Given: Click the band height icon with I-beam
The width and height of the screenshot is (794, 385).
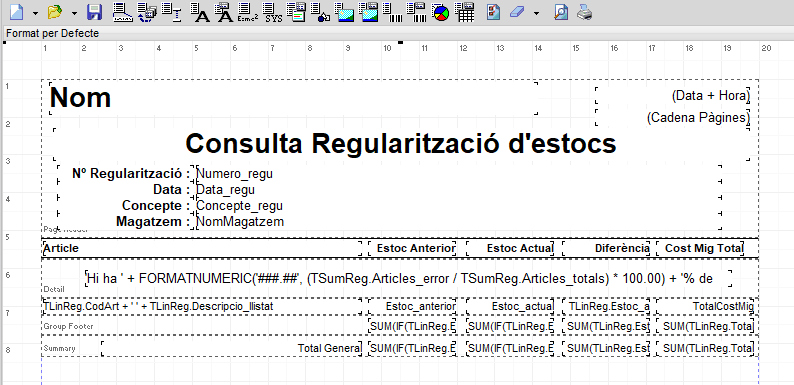Looking at the screenshot, I should pyautogui.click(x=172, y=12).
